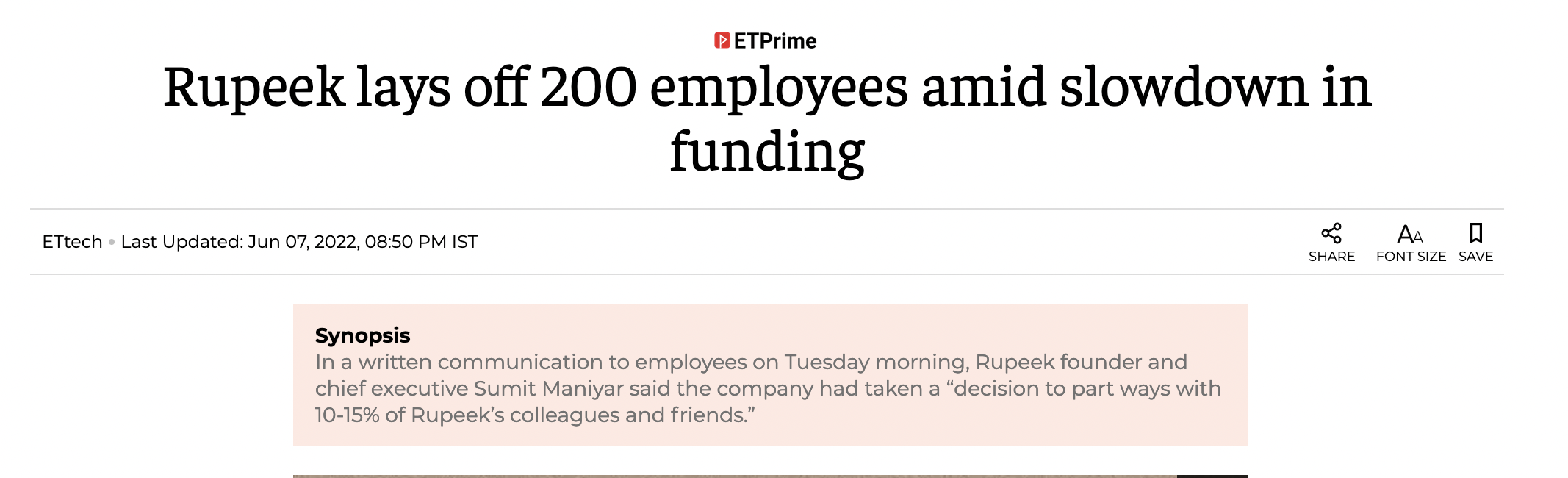Click the 10-15% text in synopsis

point(347,415)
